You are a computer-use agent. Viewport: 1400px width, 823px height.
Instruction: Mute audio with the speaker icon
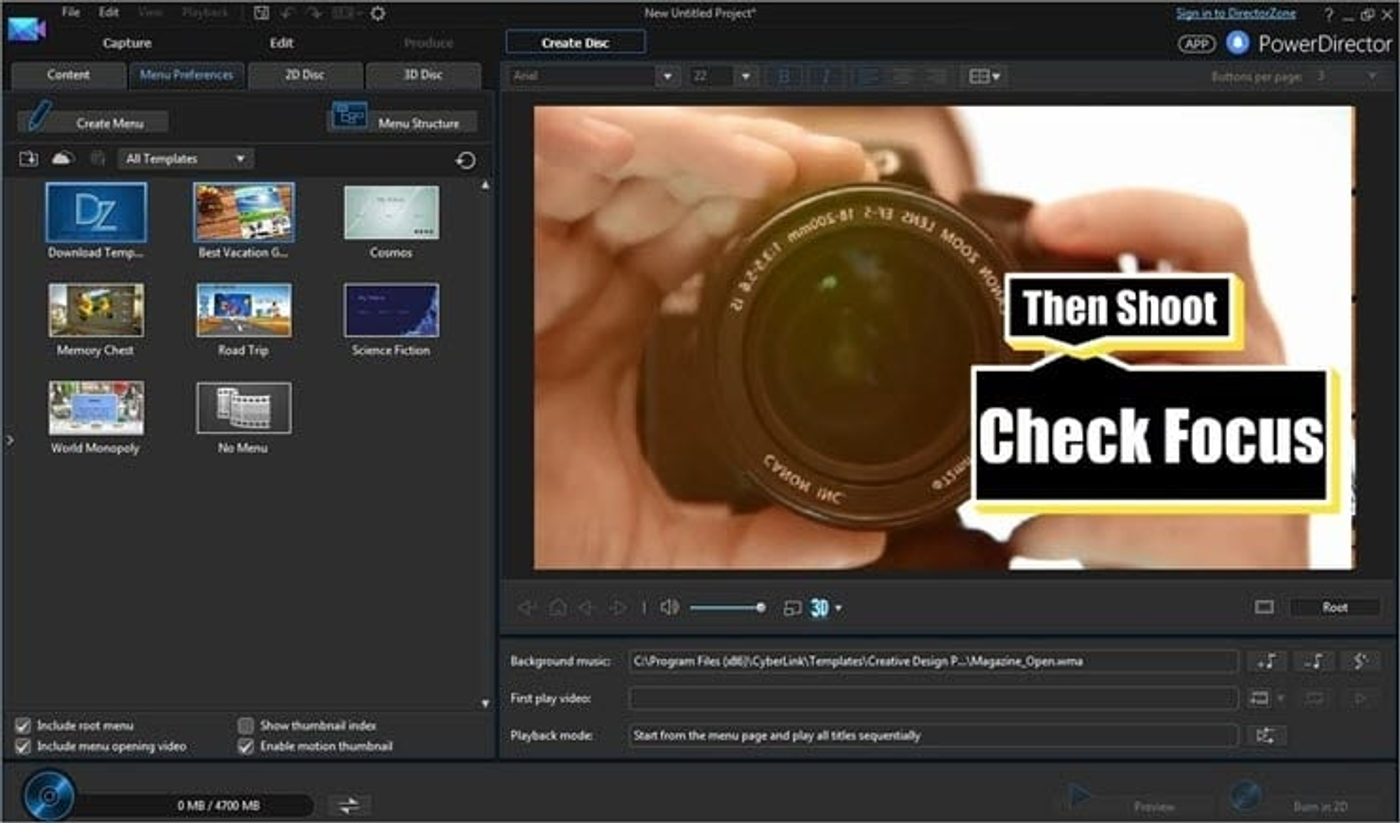[668, 606]
